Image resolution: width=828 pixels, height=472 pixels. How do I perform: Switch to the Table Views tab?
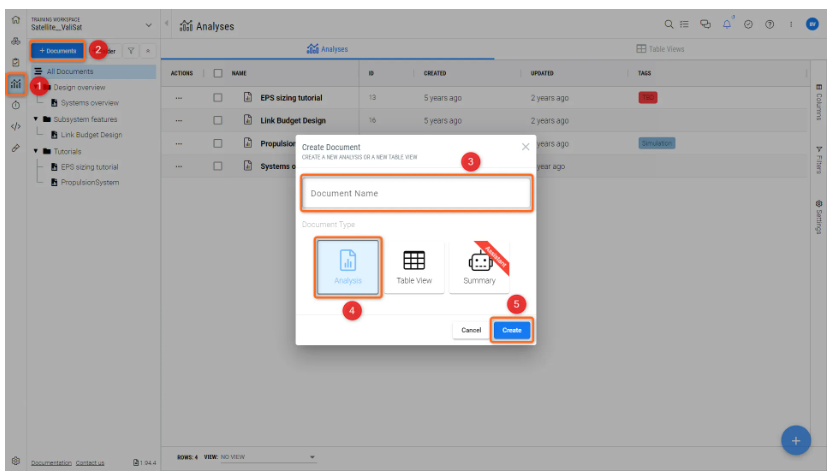(x=660, y=49)
